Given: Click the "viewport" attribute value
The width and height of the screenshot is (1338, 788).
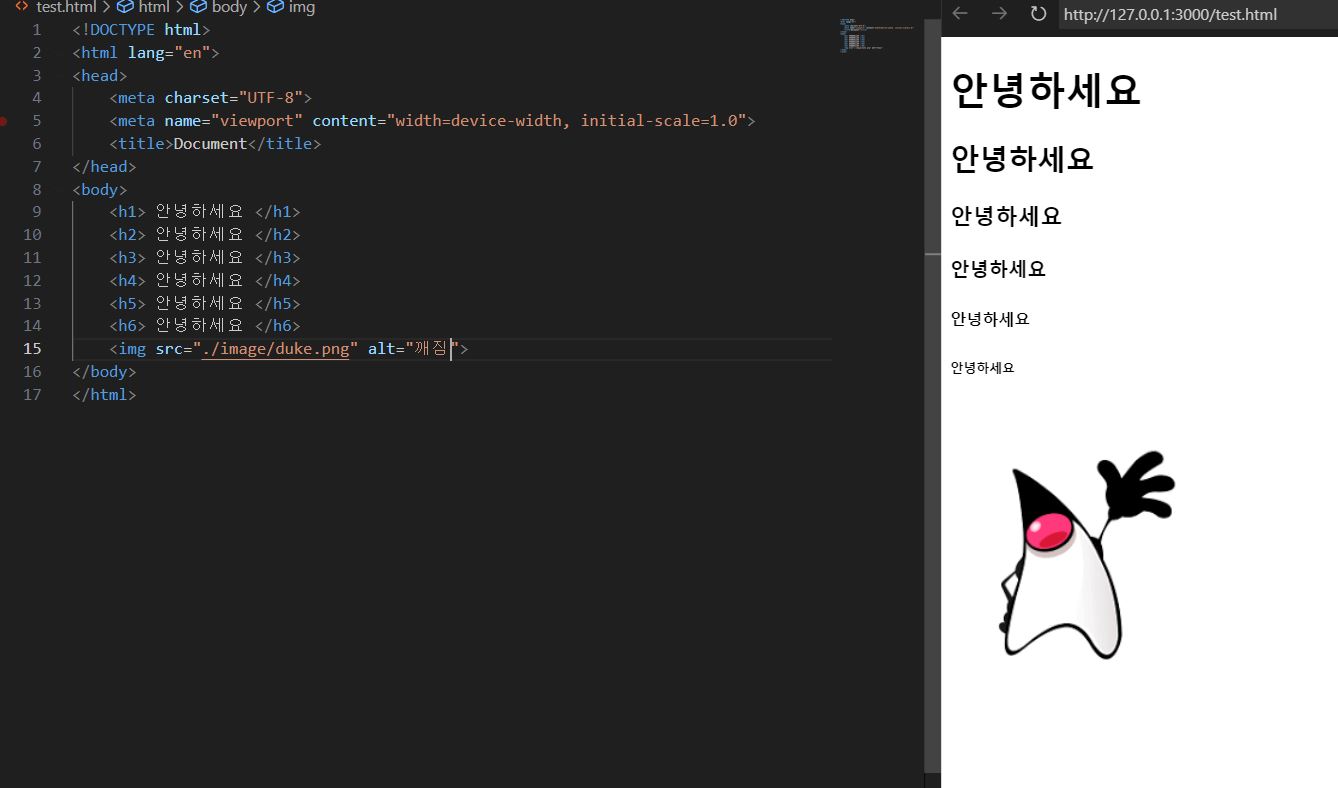Looking at the screenshot, I should [x=257, y=121].
